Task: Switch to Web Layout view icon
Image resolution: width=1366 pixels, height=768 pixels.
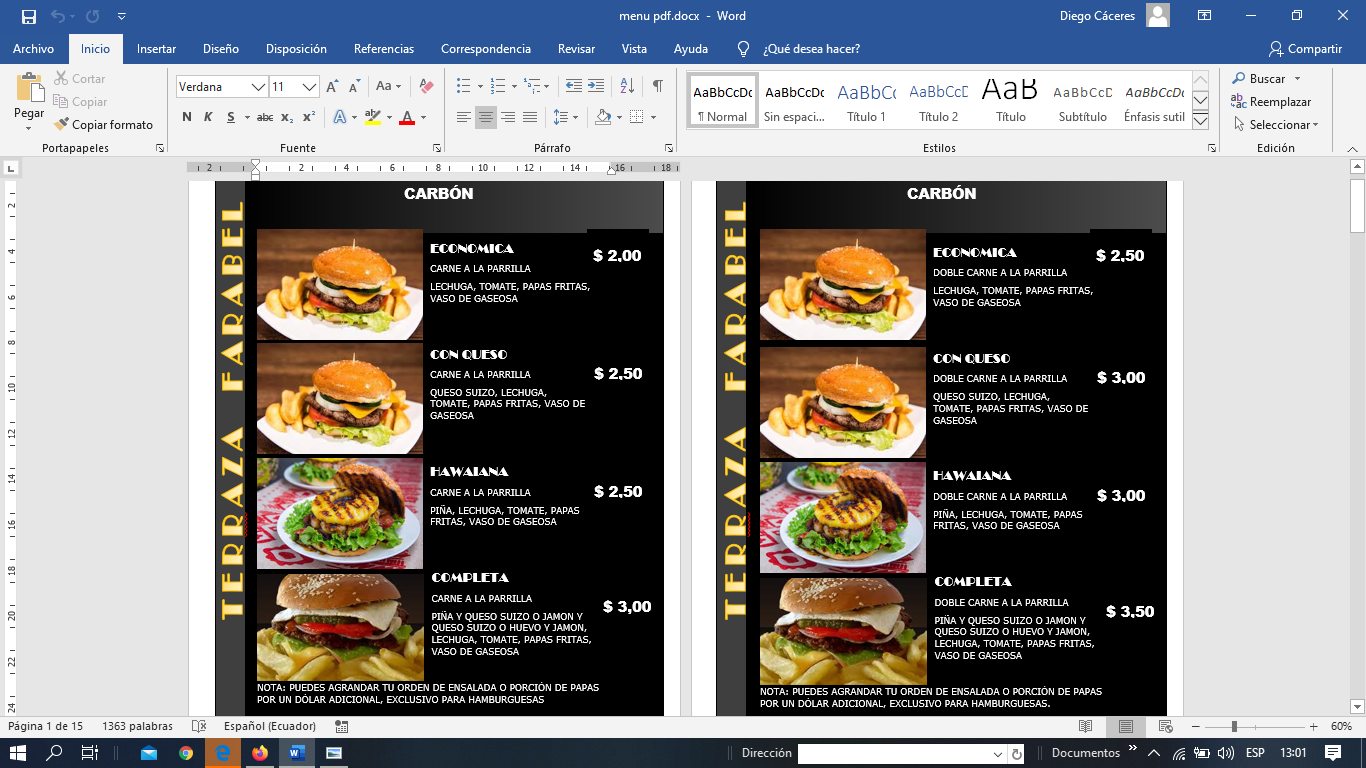Action: [x=1165, y=726]
